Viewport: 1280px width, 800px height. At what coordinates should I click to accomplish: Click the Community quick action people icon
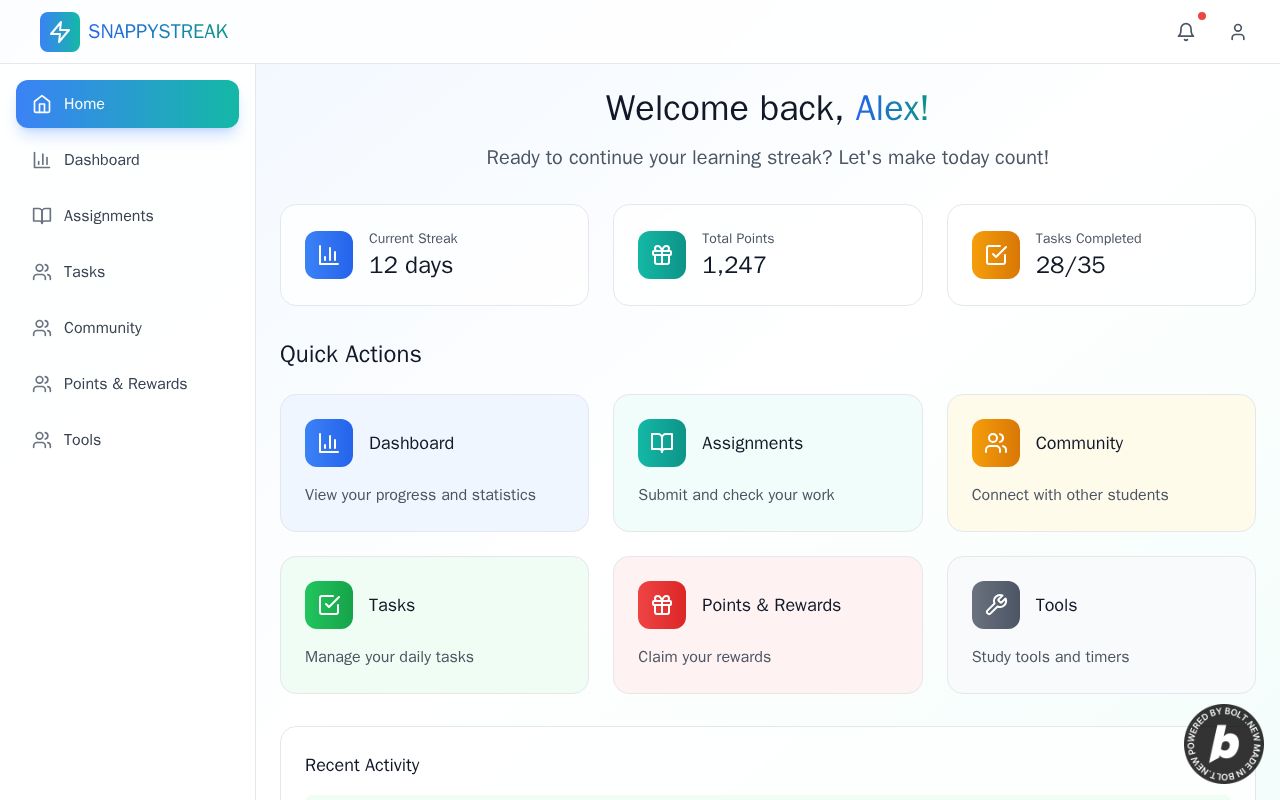pyautogui.click(x=996, y=443)
